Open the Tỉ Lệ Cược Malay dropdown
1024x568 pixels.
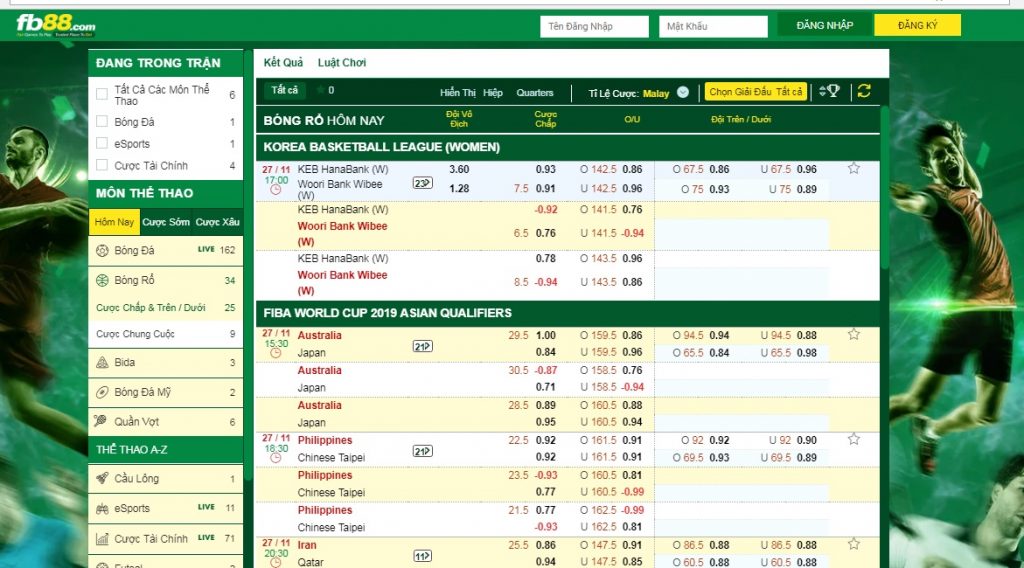pos(683,92)
